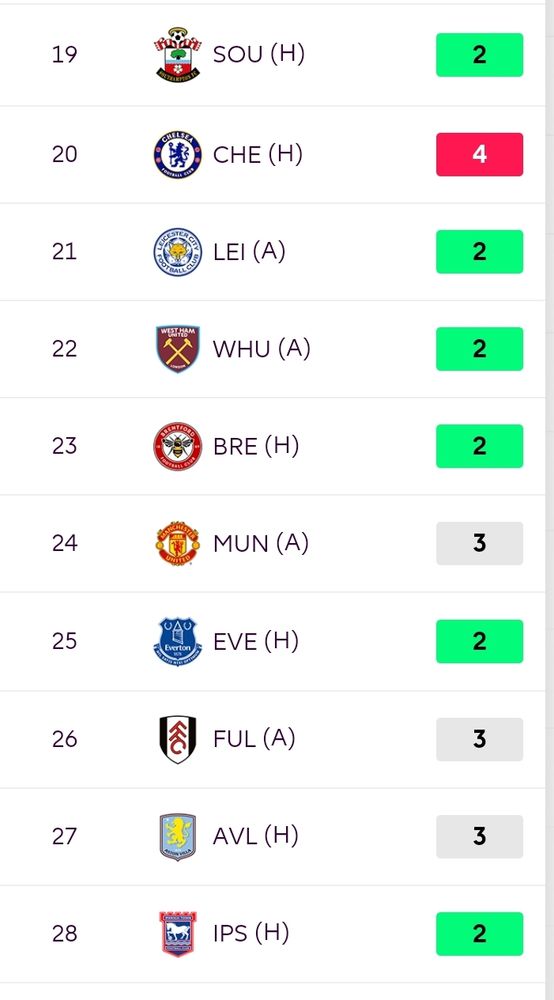Click the red difficulty 4 badge for Chelsea
Screen dimensions: 554x1000
(x=479, y=154)
